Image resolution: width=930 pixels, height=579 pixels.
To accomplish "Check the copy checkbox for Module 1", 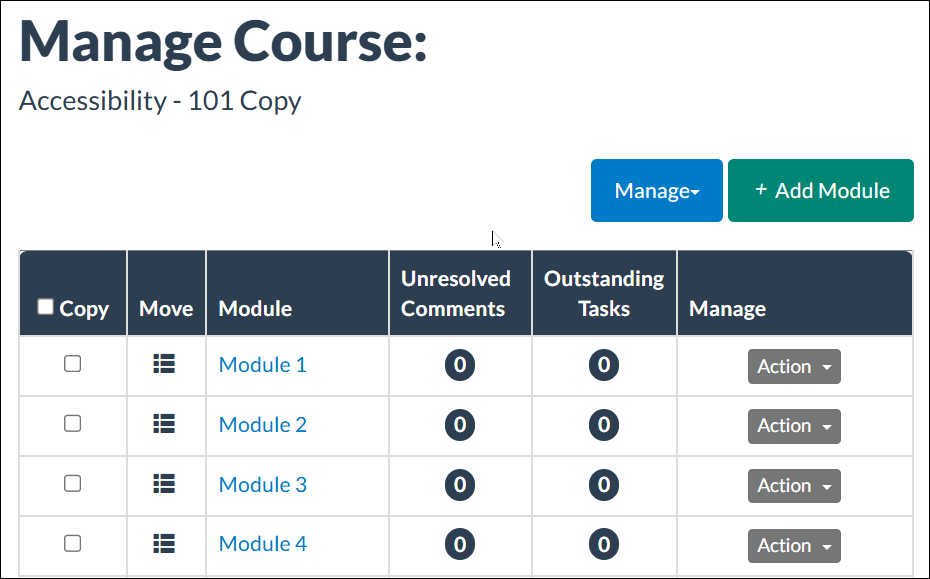I will 72,364.
